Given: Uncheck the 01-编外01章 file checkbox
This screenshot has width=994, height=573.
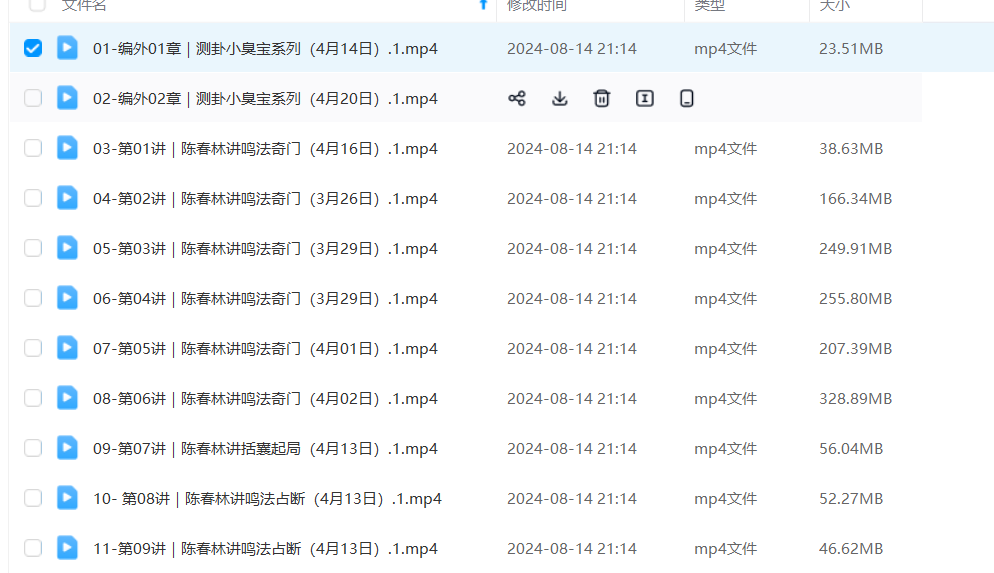Looking at the screenshot, I should [x=33, y=48].
